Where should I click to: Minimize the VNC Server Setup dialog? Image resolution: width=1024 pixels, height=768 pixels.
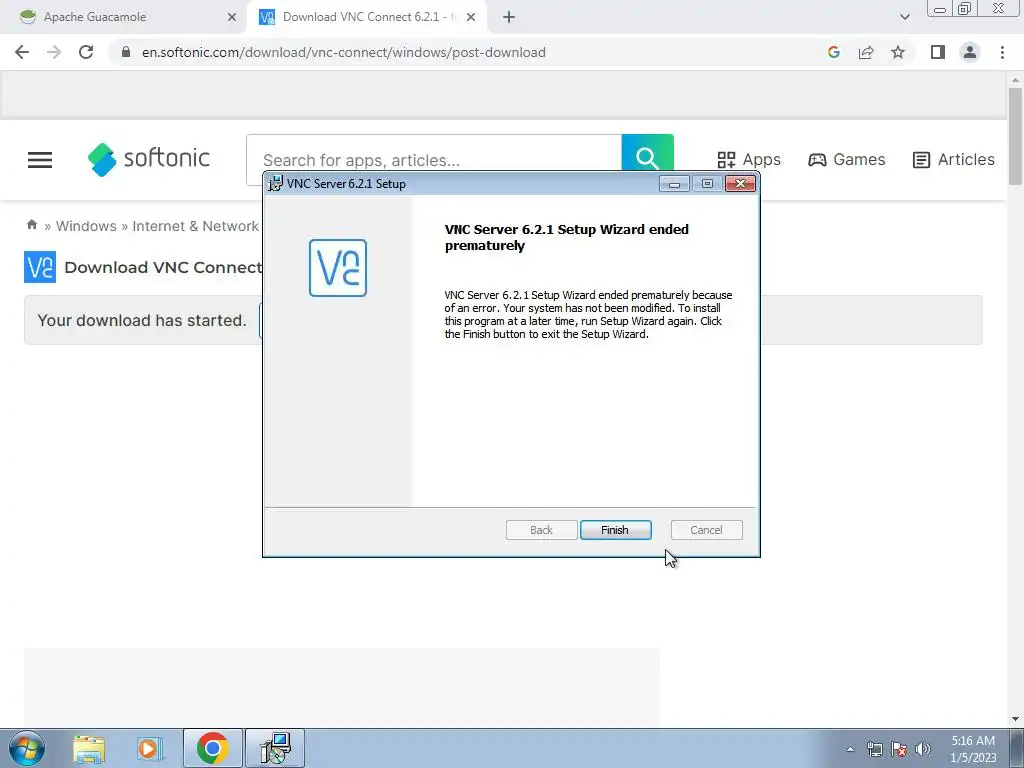[674, 184]
